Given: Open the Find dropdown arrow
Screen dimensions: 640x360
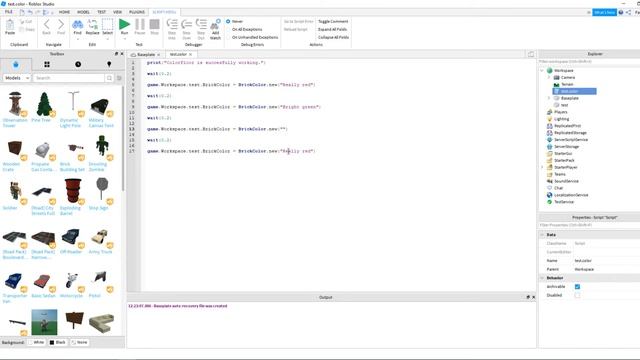Looking at the screenshot, I should coord(78,39).
